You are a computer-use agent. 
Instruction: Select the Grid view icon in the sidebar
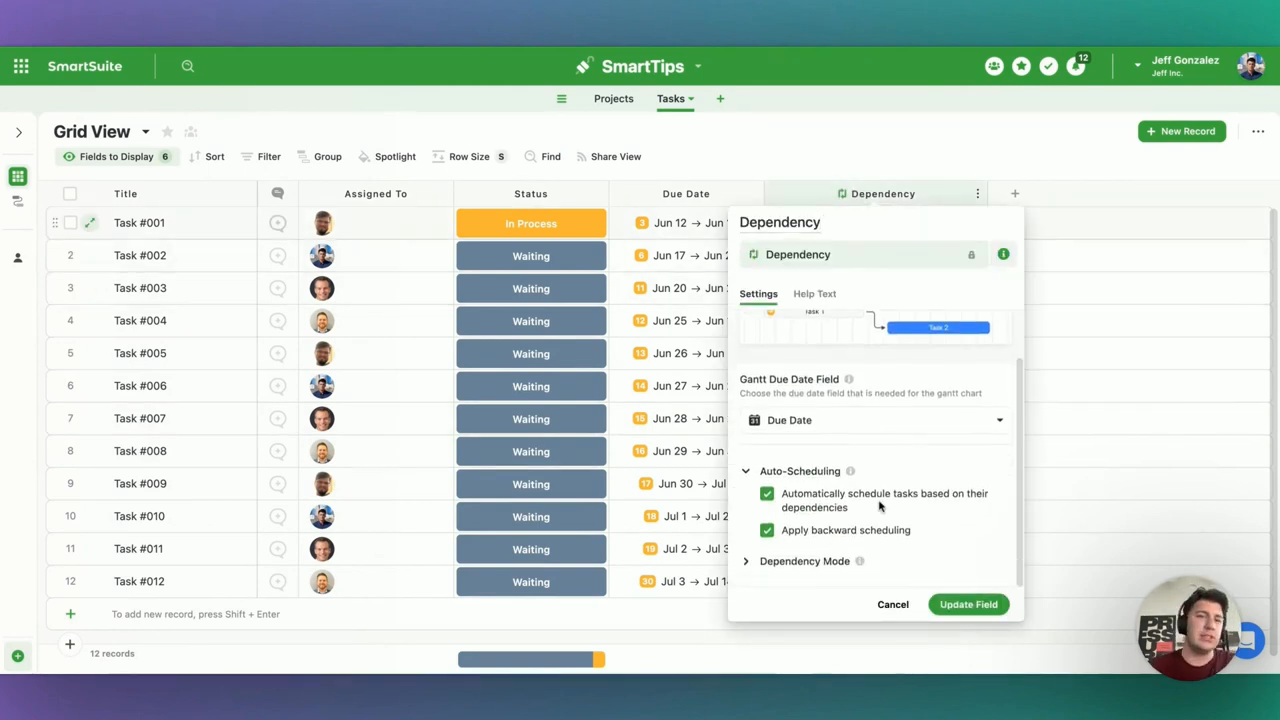[x=18, y=177]
